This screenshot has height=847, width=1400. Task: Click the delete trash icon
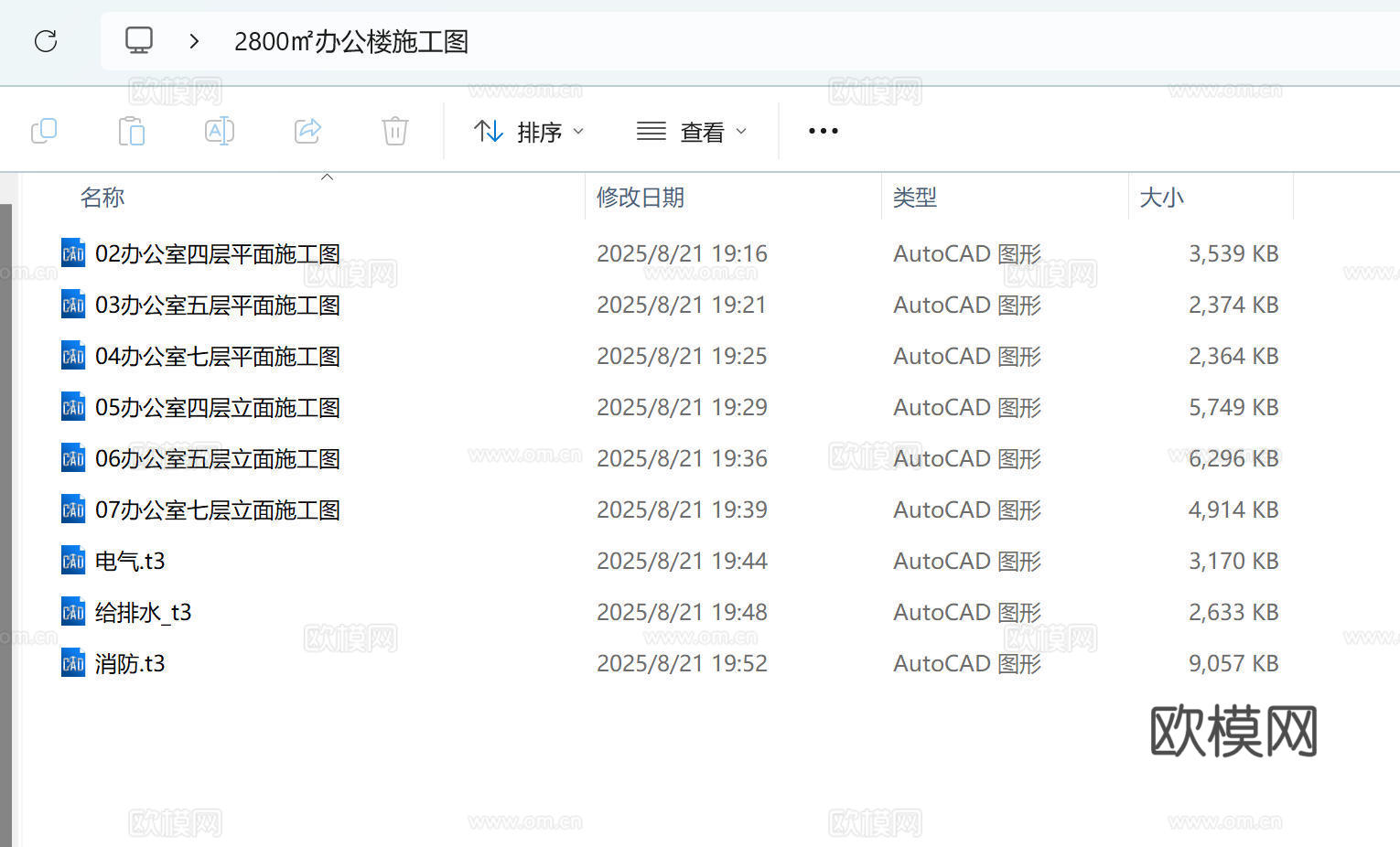pos(395,131)
